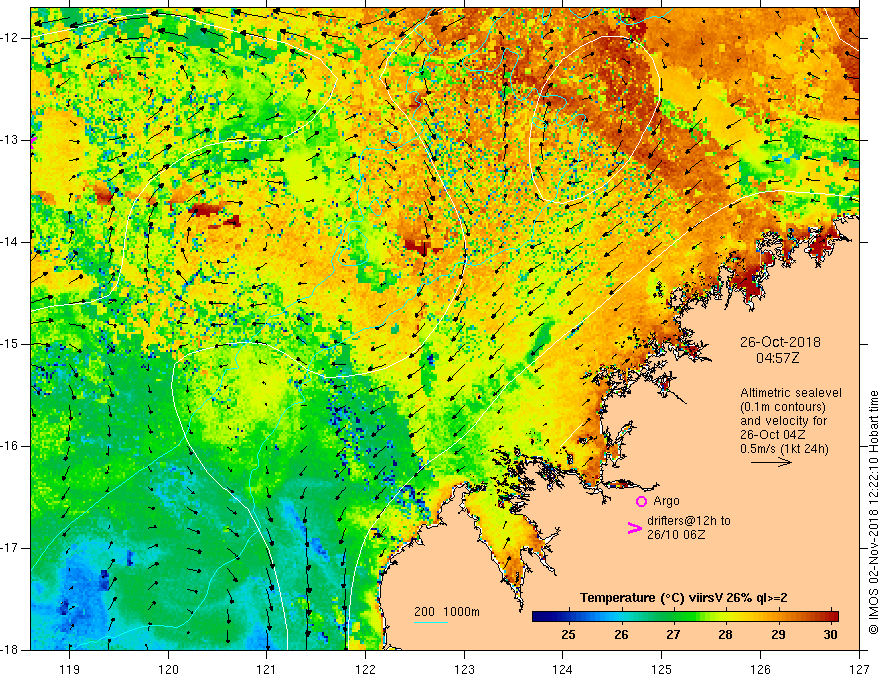Image resolution: width=880 pixels, height=680 pixels.
Task: Click the magenta drifter arrowhead symbol in legend
Action: click(634, 528)
